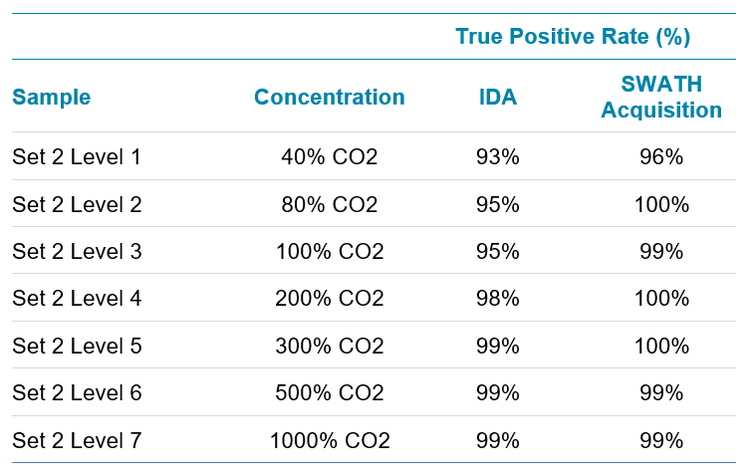Select the 500% CO2 concentration cell
750x475 pixels.
pyautogui.click(x=329, y=393)
